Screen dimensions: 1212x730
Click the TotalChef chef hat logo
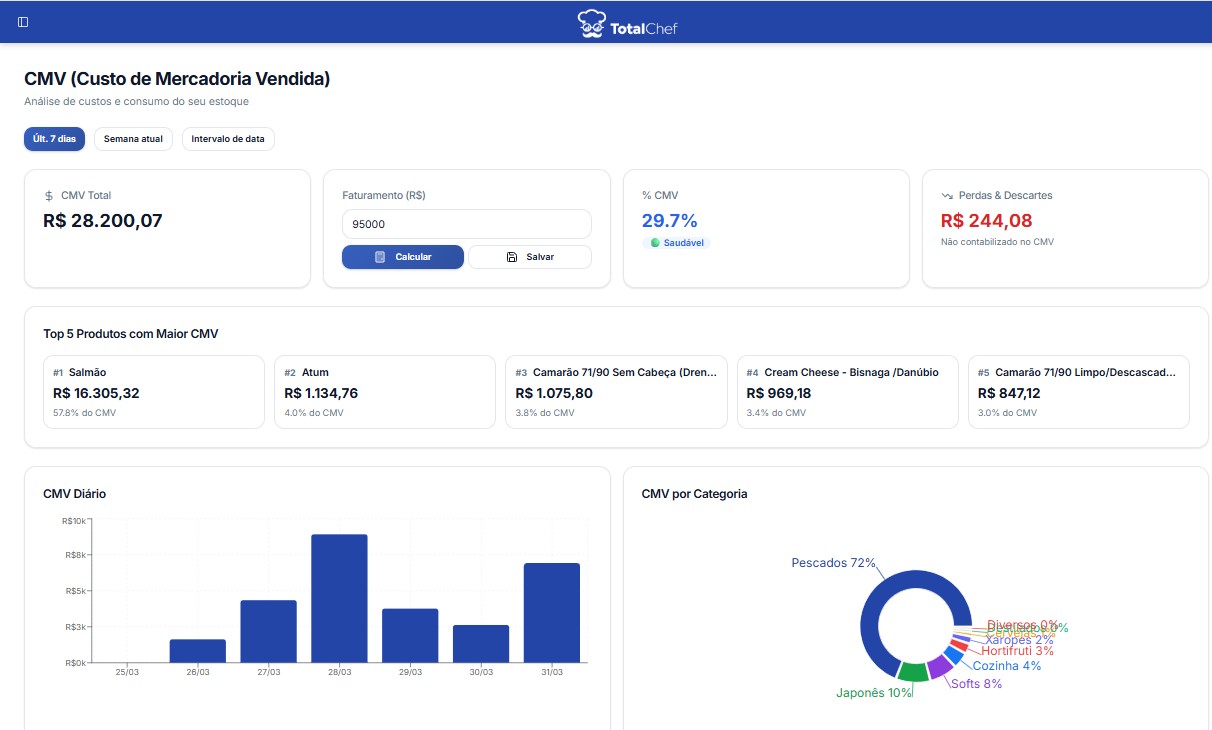[591, 23]
